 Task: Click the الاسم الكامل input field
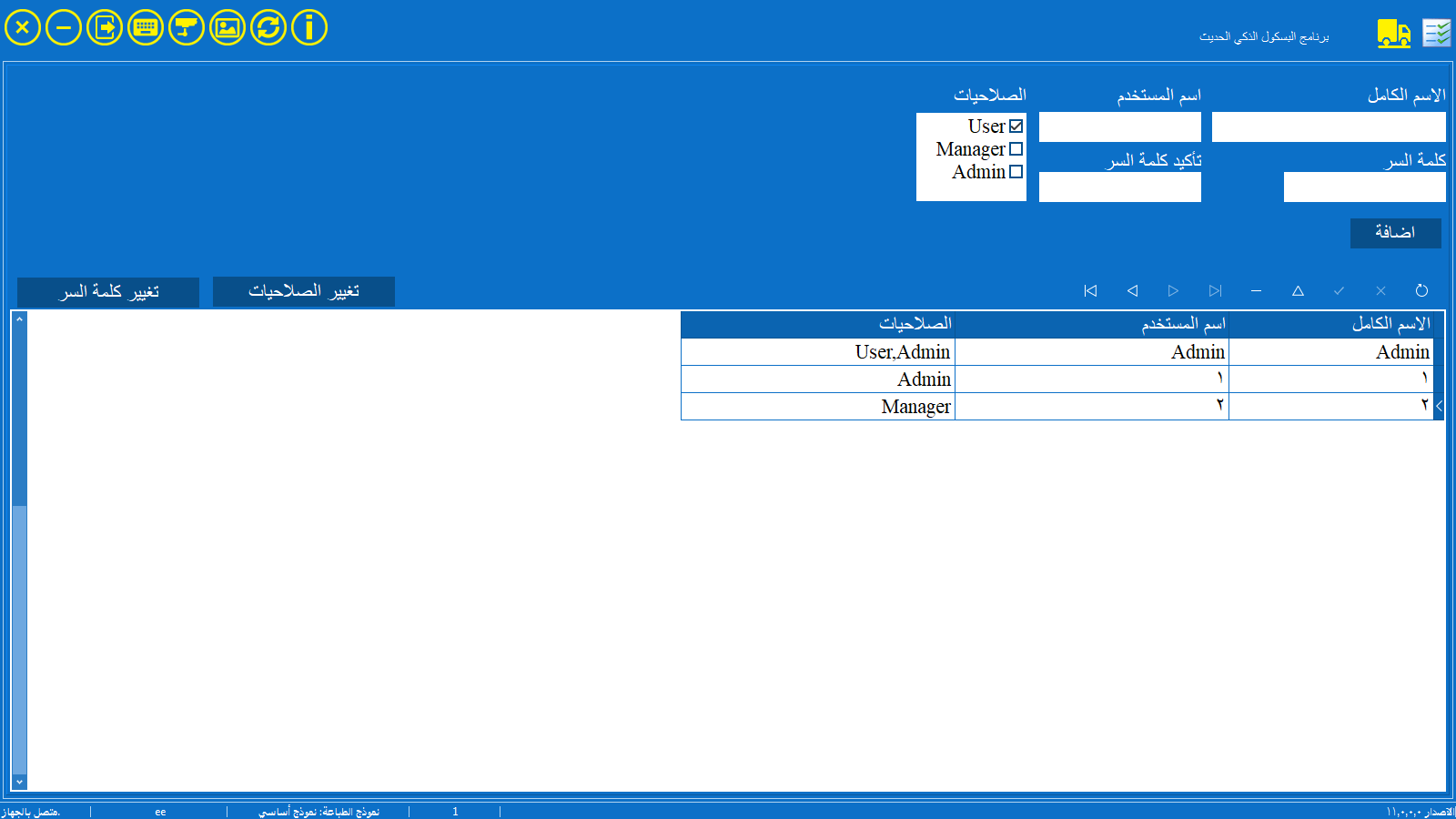click(x=1328, y=127)
